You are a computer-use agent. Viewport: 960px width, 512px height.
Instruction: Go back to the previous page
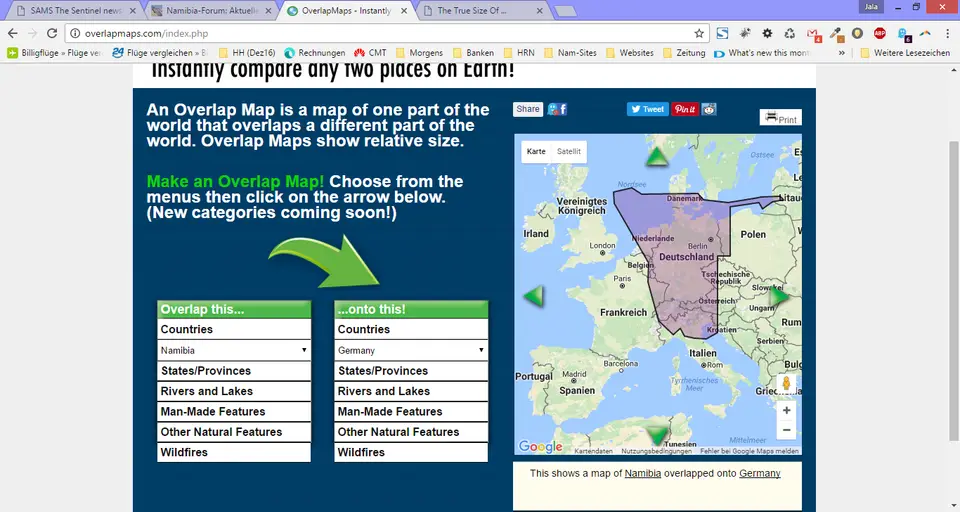(13, 33)
